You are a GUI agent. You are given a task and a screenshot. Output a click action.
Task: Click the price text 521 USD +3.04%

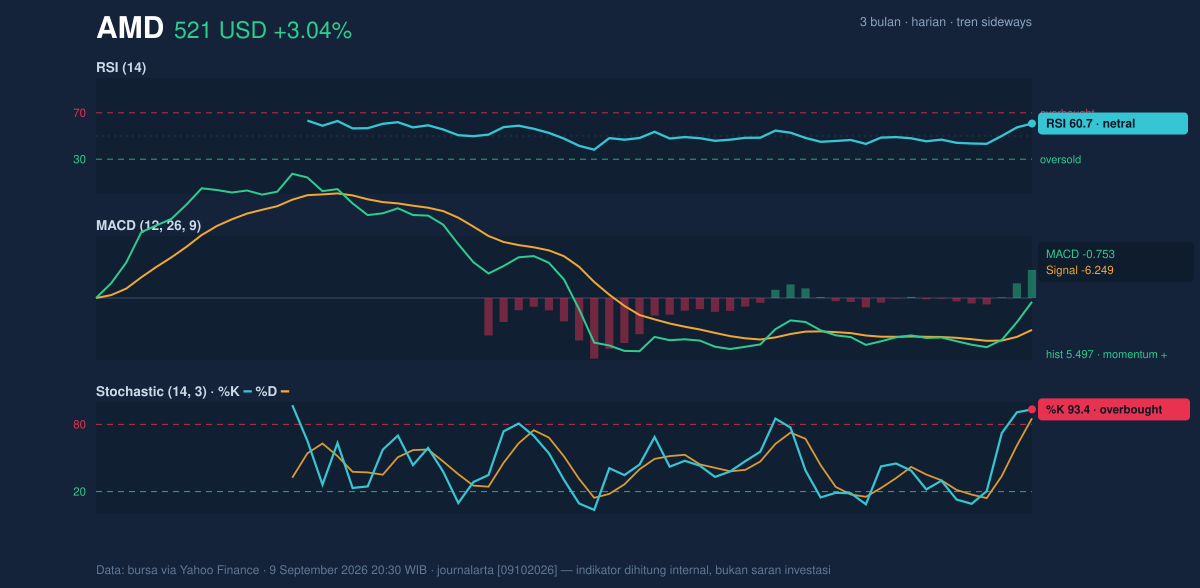(263, 30)
